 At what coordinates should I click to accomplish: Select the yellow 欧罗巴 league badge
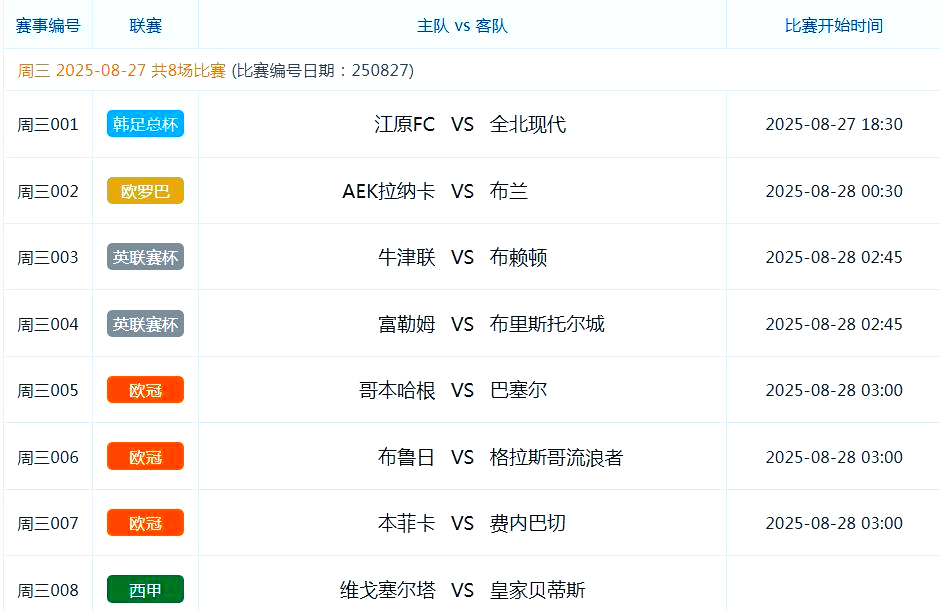pyautogui.click(x=145, y=190)
